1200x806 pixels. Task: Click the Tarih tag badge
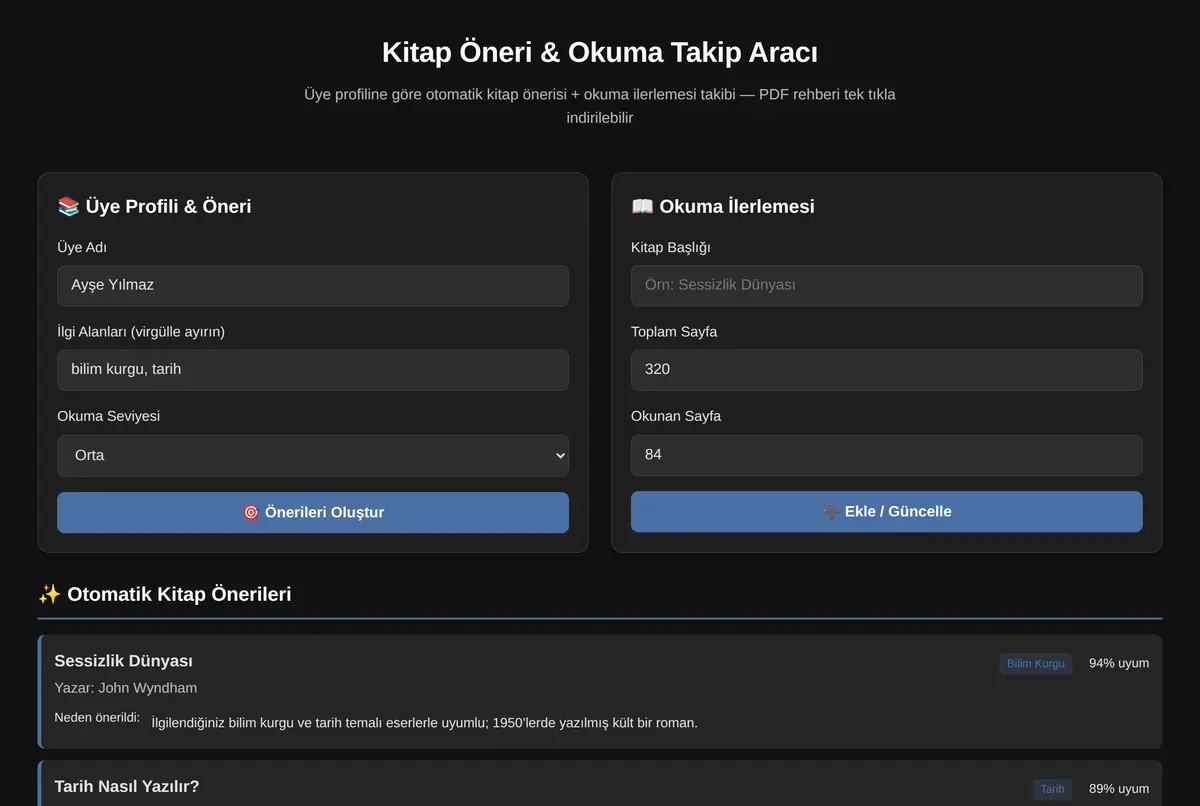tap(1052, 789)
